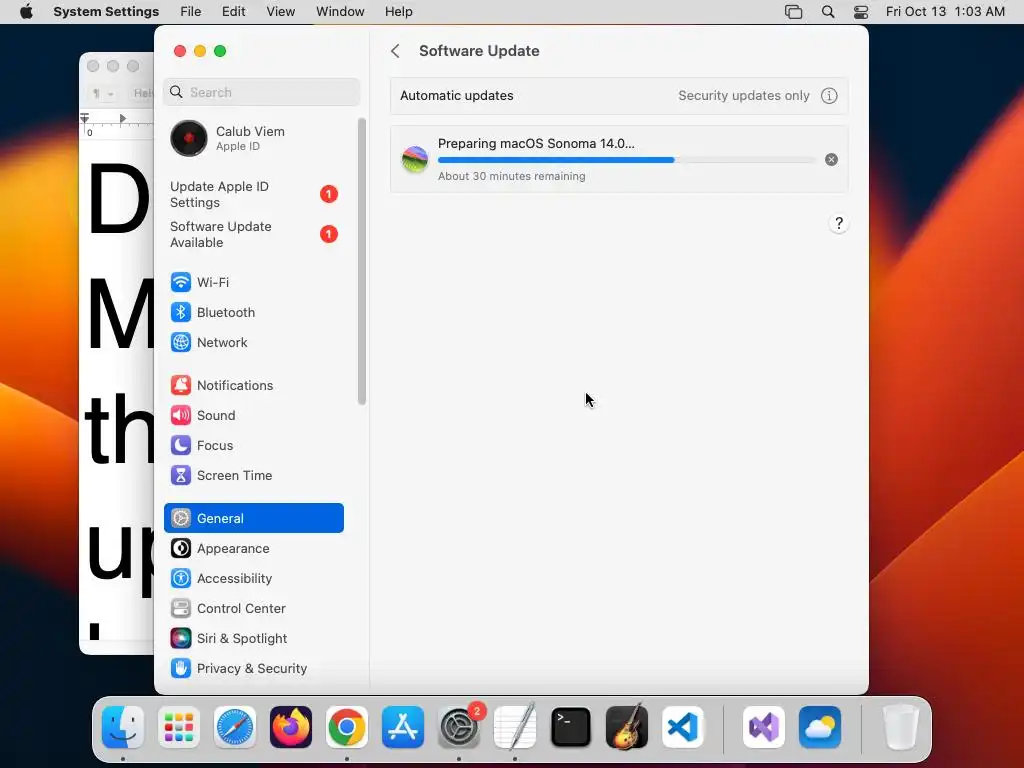Open Focus settings pane
Screen dimensions: 1024x768
pos(253,445)
